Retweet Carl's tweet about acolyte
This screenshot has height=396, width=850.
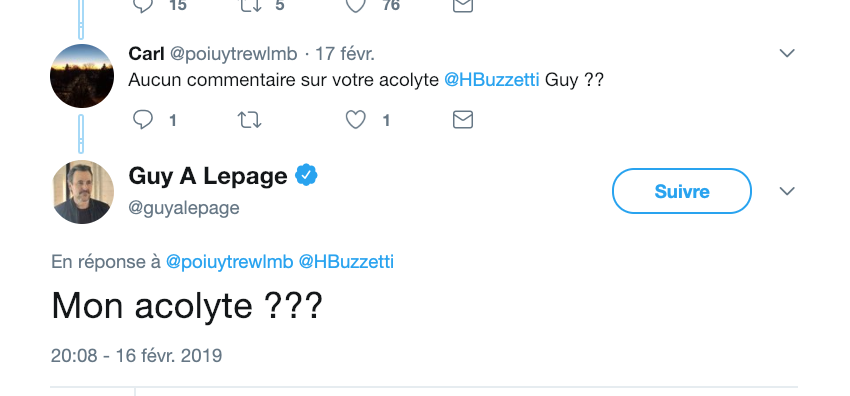(249, 120)
